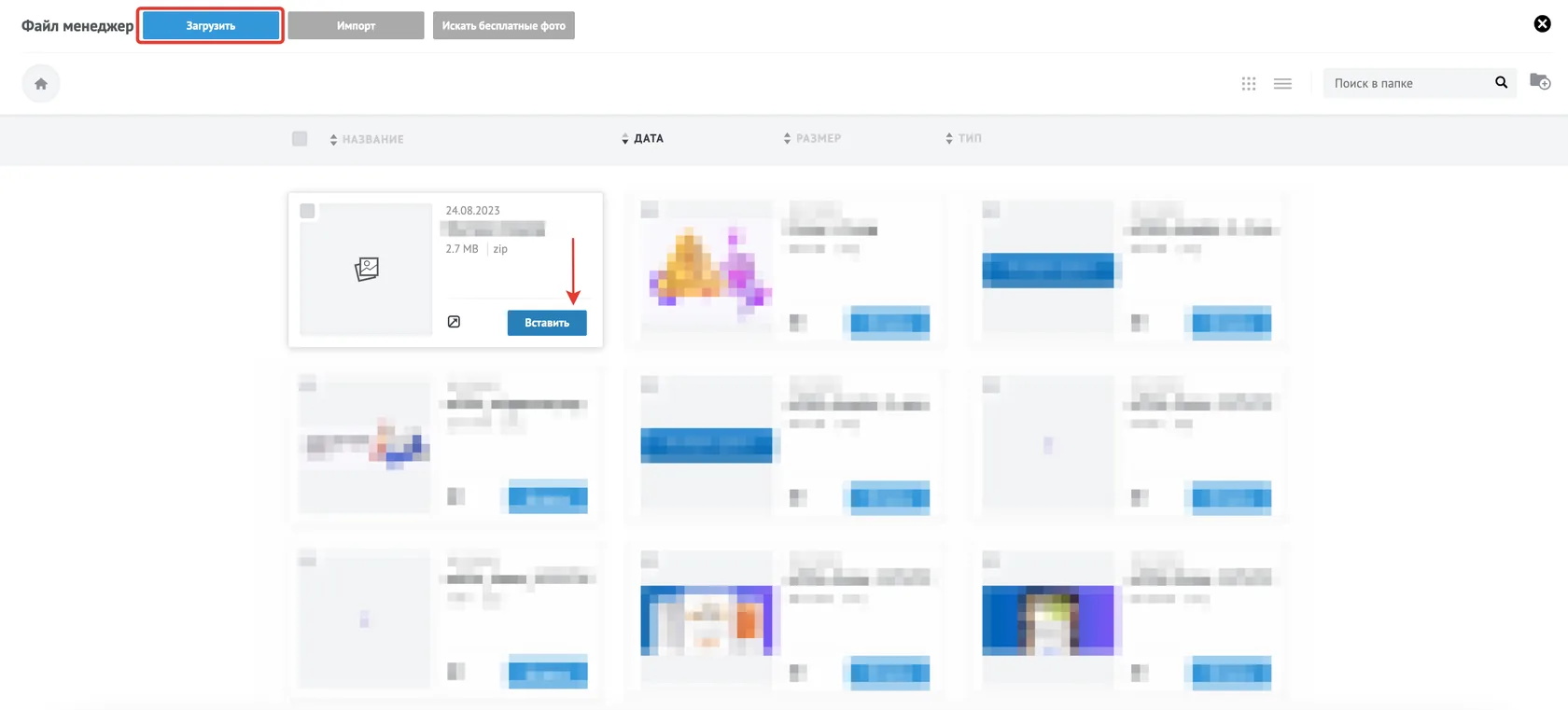Switch to list view icon

[1282, 84]
